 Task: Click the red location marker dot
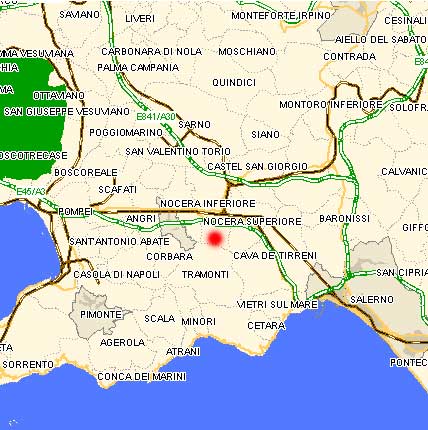coord(215,239)
